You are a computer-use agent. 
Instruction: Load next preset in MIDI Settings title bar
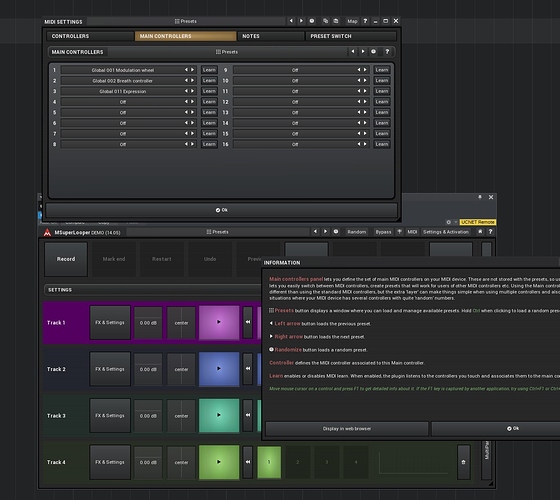coord(301,21)
